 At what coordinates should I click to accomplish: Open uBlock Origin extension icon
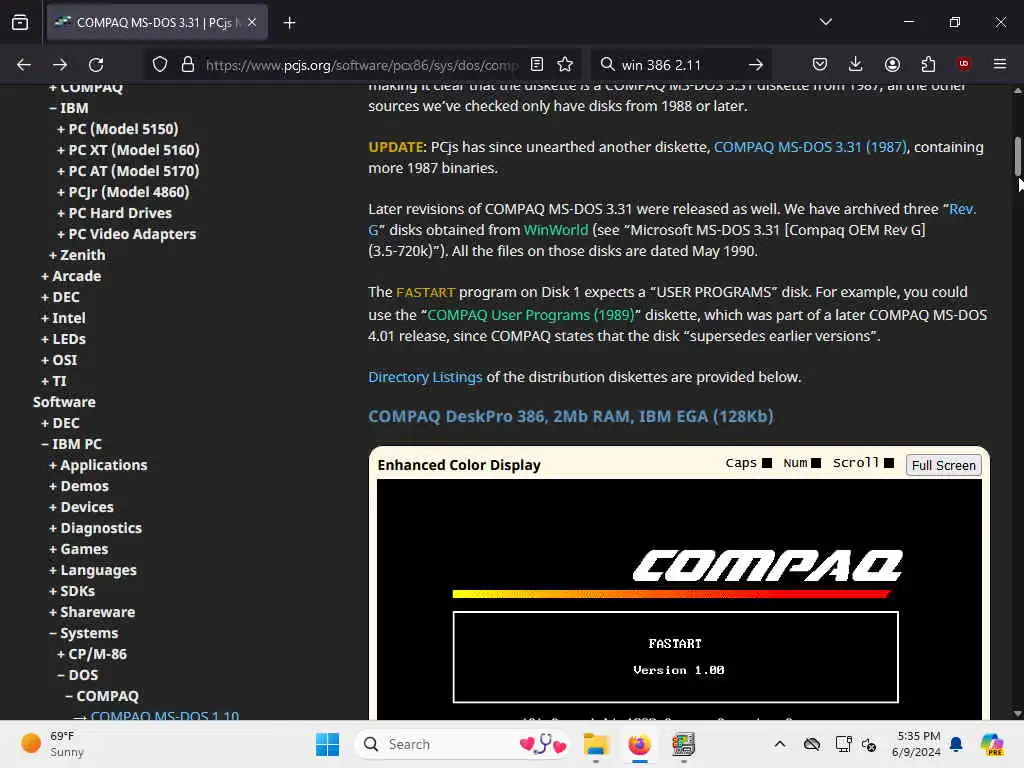[963, 63]
